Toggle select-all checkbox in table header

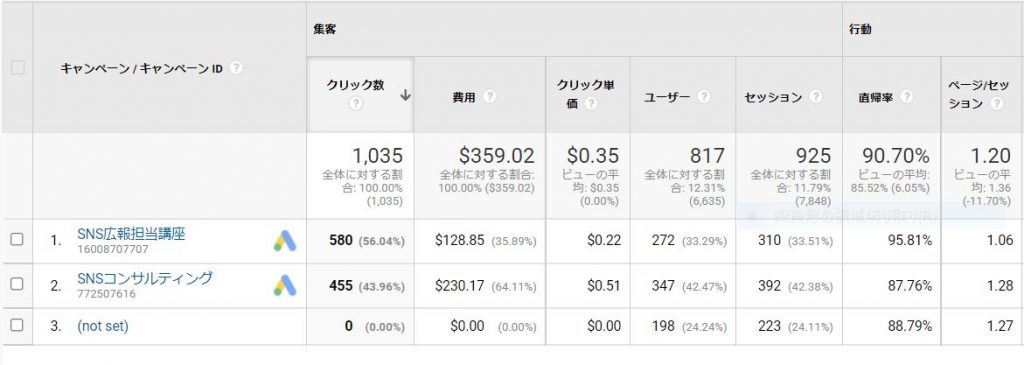pyautogui.click(x=18, y=67)
